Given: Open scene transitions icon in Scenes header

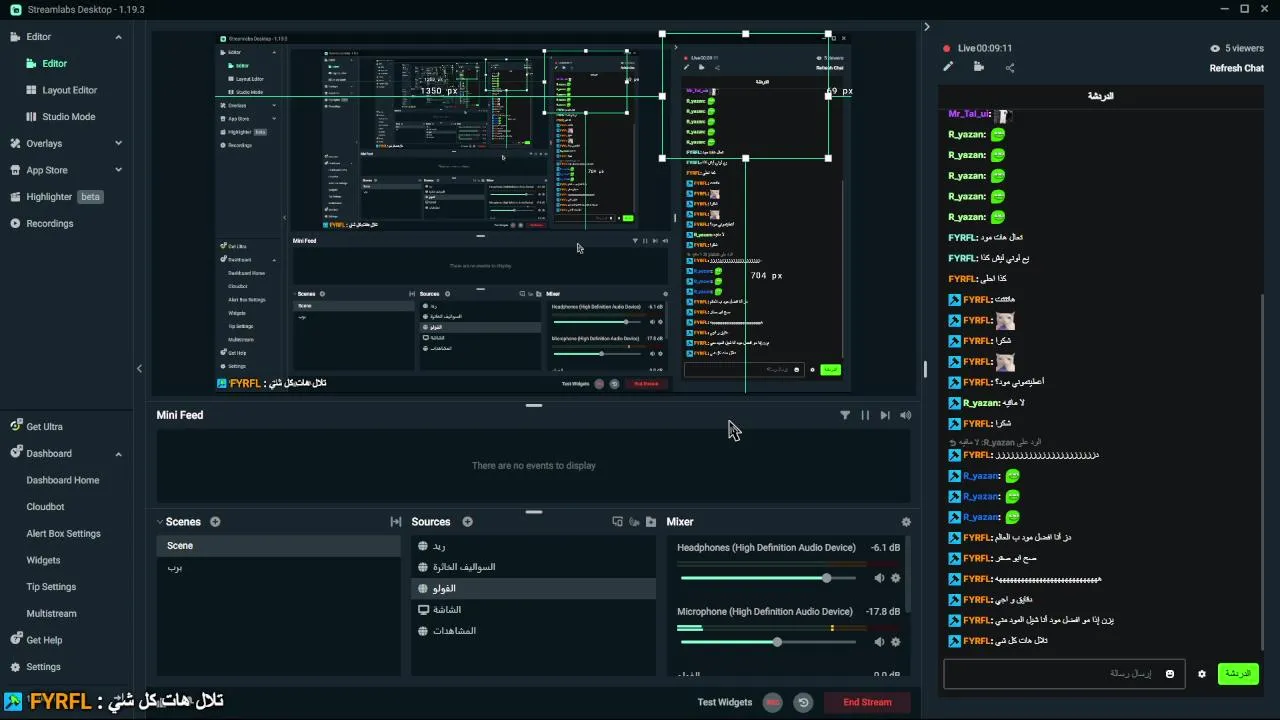Looking at the screenshot, I should click(395, 522).
